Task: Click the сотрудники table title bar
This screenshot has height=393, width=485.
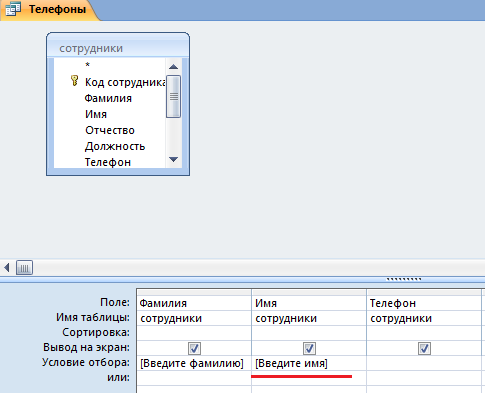Action: point(118,48)
